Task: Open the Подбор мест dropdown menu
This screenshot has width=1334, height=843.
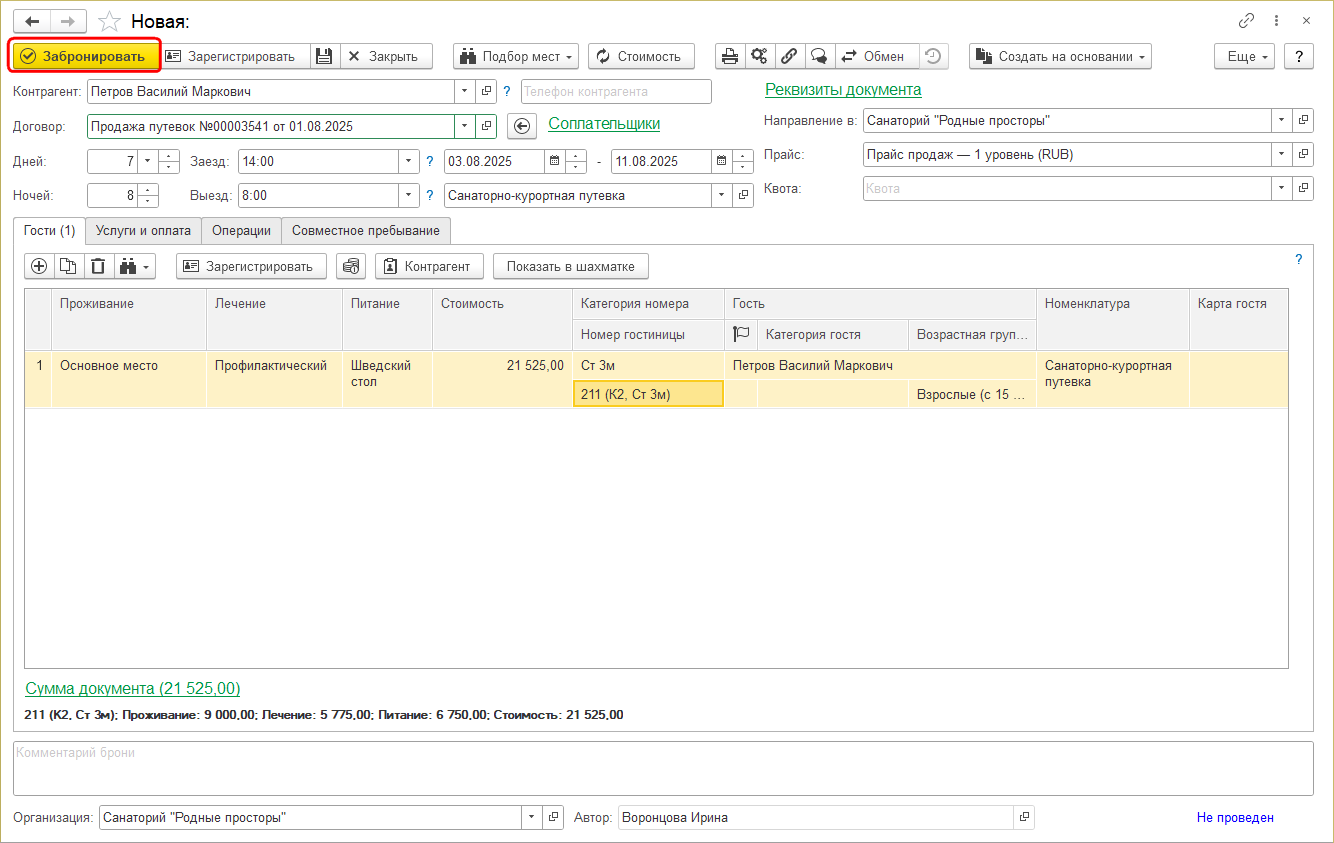Action: tap(516, 57)
